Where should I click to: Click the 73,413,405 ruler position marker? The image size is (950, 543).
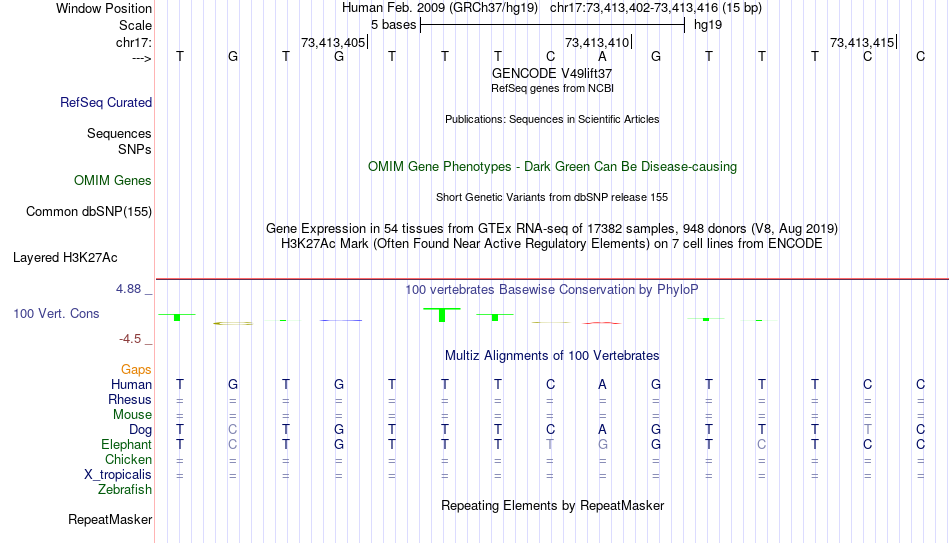(x=334, y=42)
